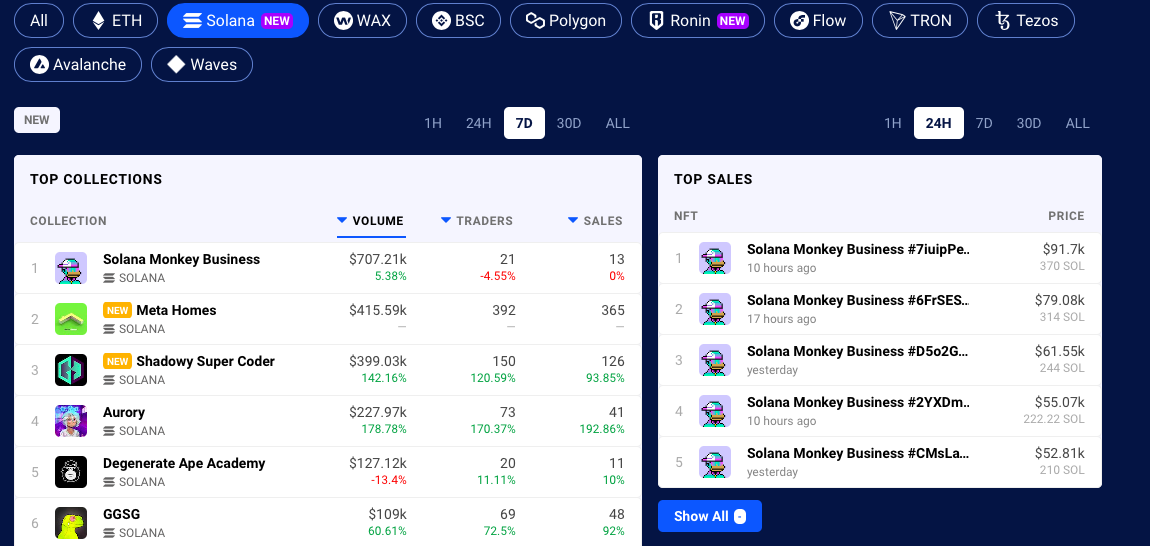Viewport: 1150px width, 546px height.
Task: Open thumbnail of sale #CMsLa
Action: click(x=714, y=462)
